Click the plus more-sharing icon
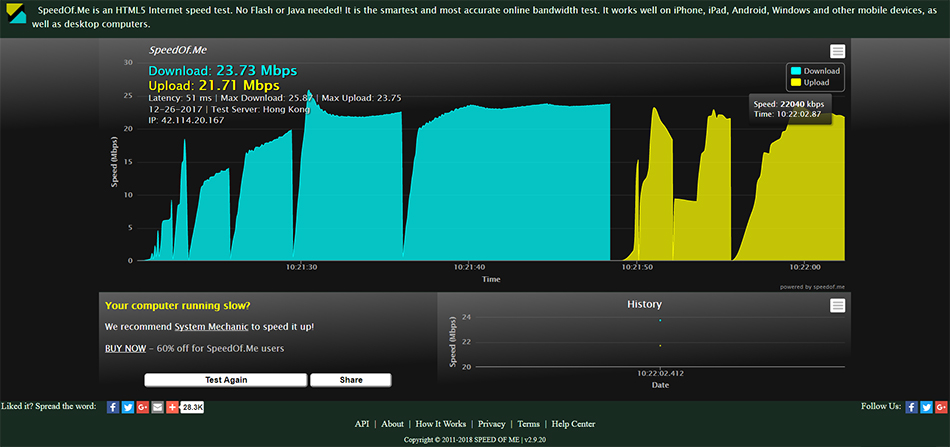The width and height of the screenshot is (950, 447). point(173,408)
